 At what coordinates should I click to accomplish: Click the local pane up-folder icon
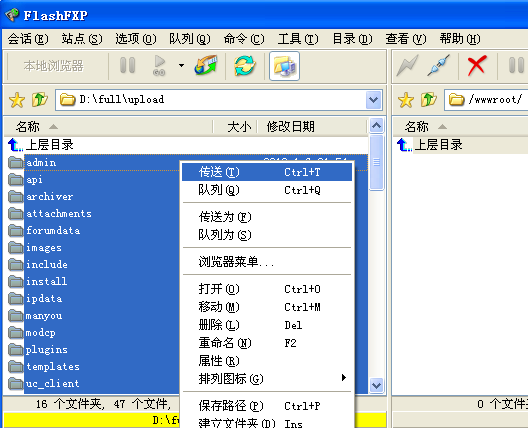point(40,100)
